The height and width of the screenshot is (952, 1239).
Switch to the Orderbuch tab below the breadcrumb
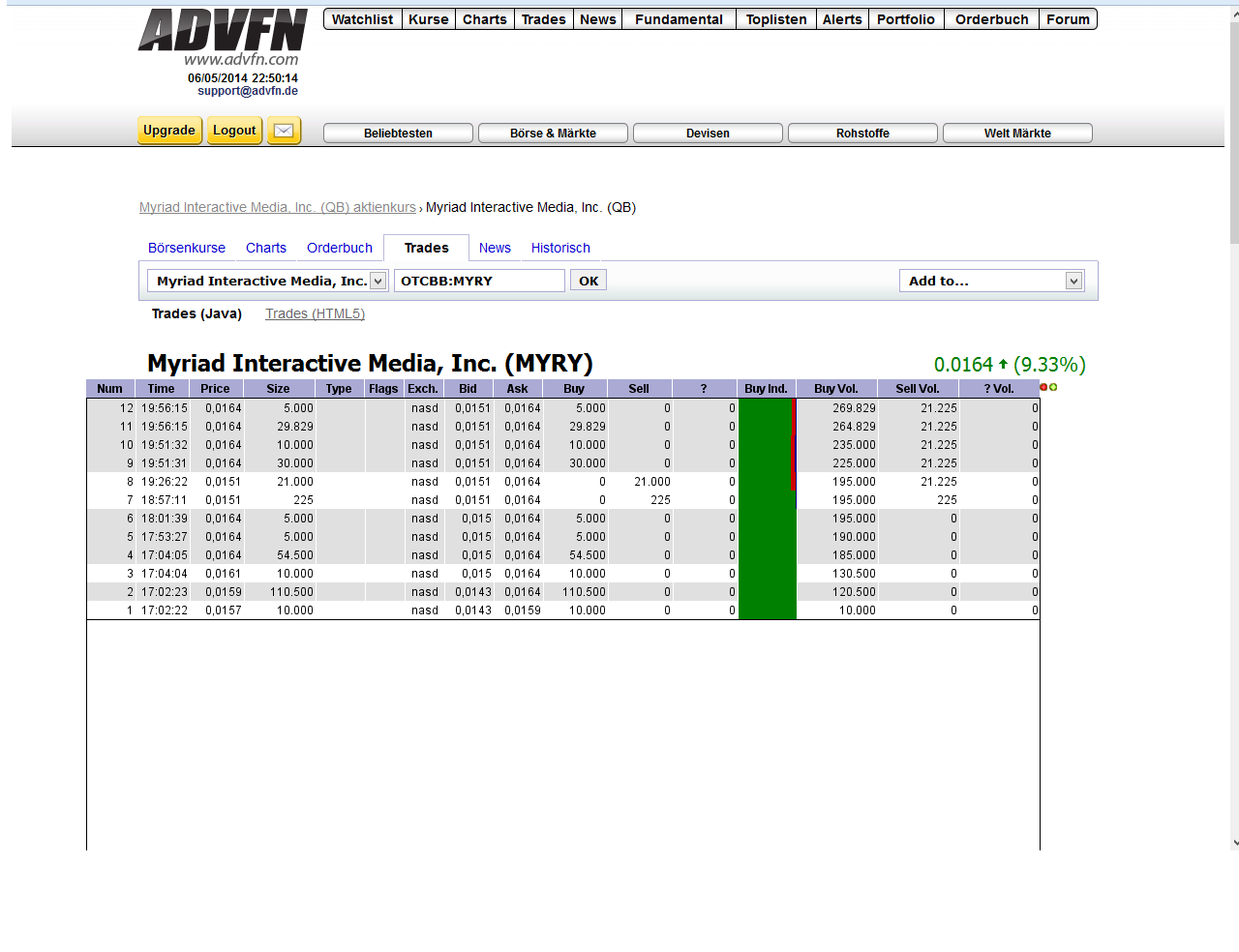[x=340, y=248]
